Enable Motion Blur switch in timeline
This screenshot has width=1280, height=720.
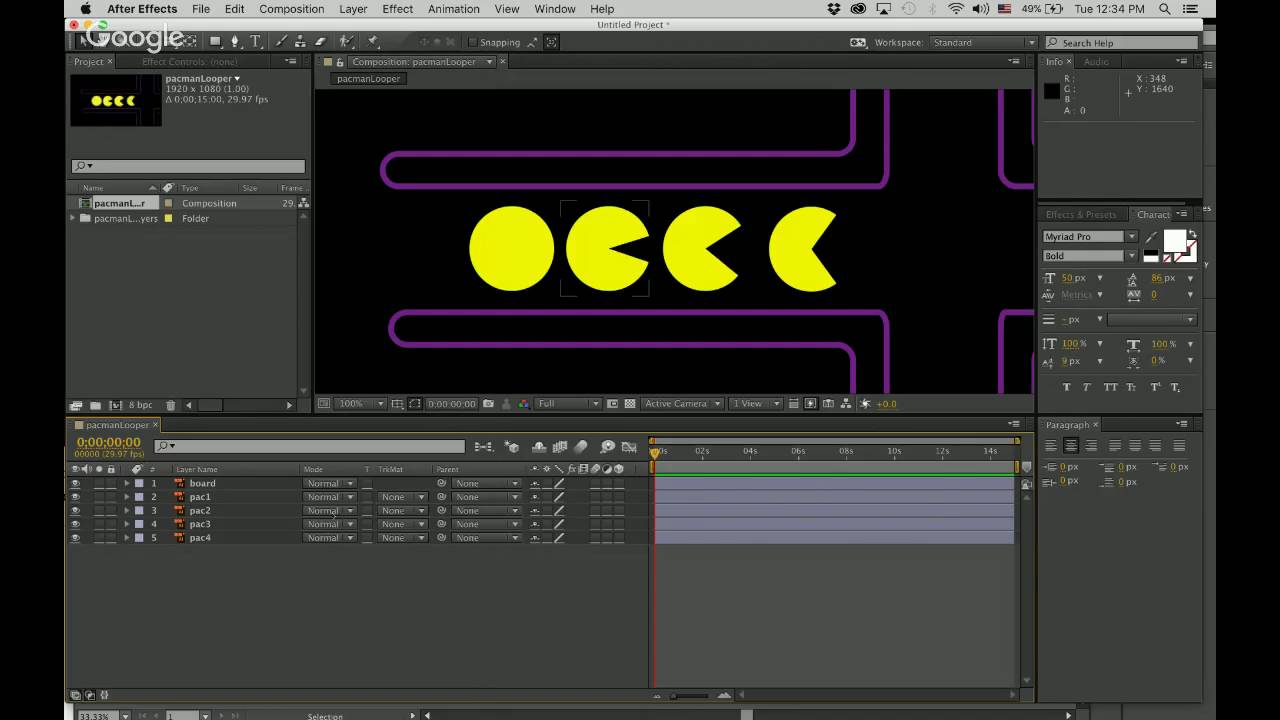click(581, 447)
